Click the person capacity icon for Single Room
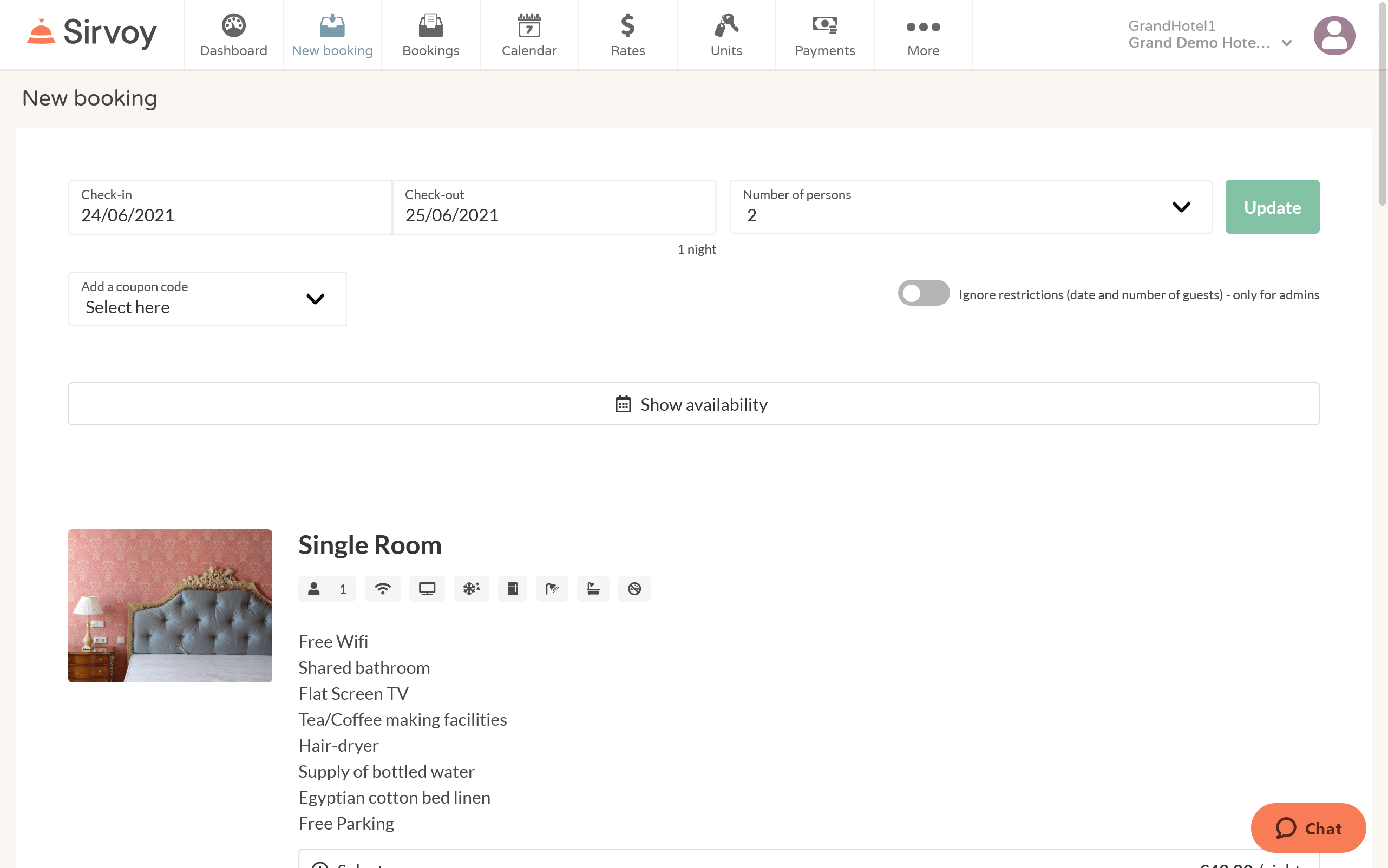This screenshot has height=868, width=1388. point(313,588)
